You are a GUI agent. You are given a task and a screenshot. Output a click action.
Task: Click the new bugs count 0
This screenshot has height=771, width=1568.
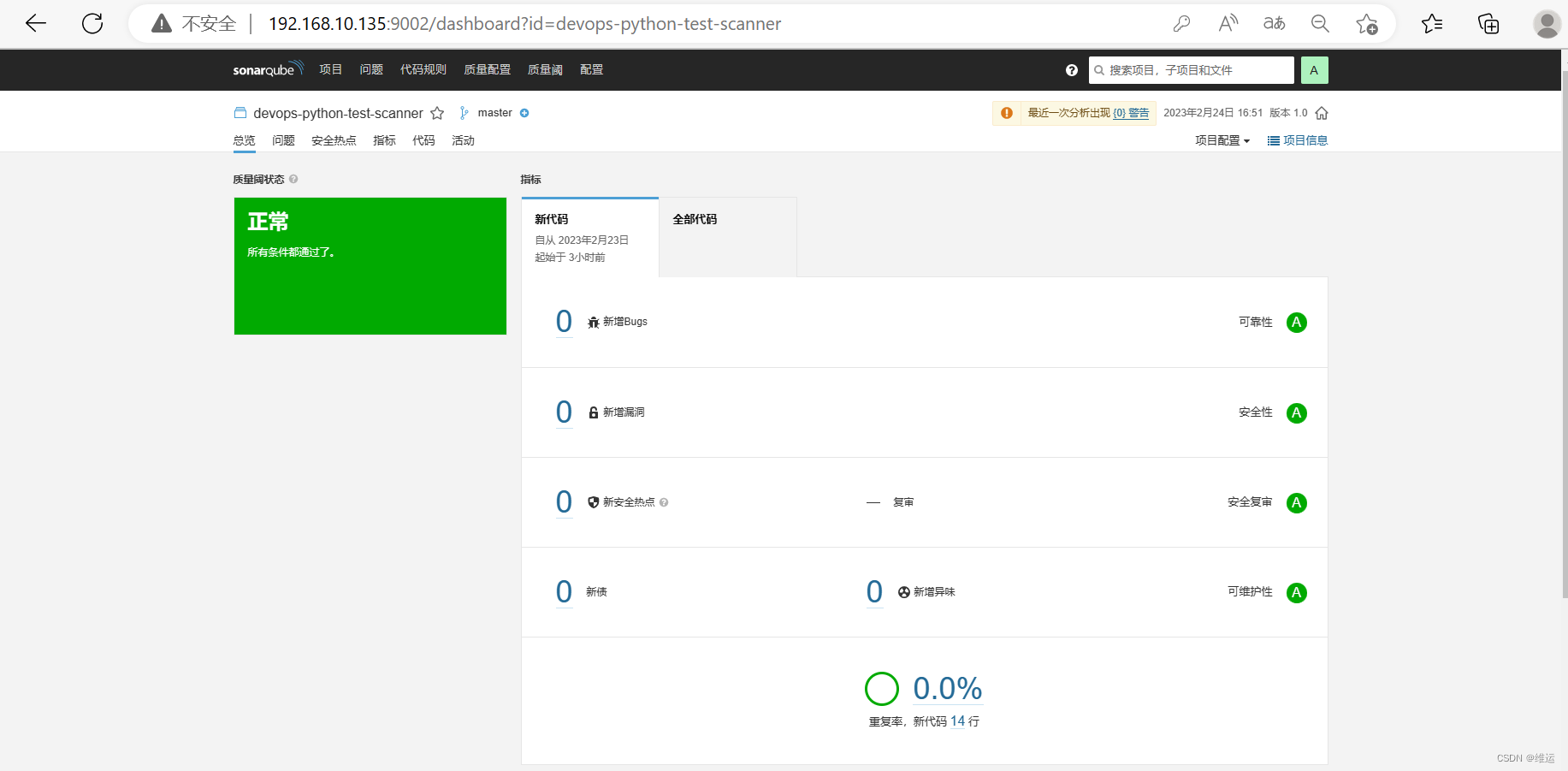(564, 322)
